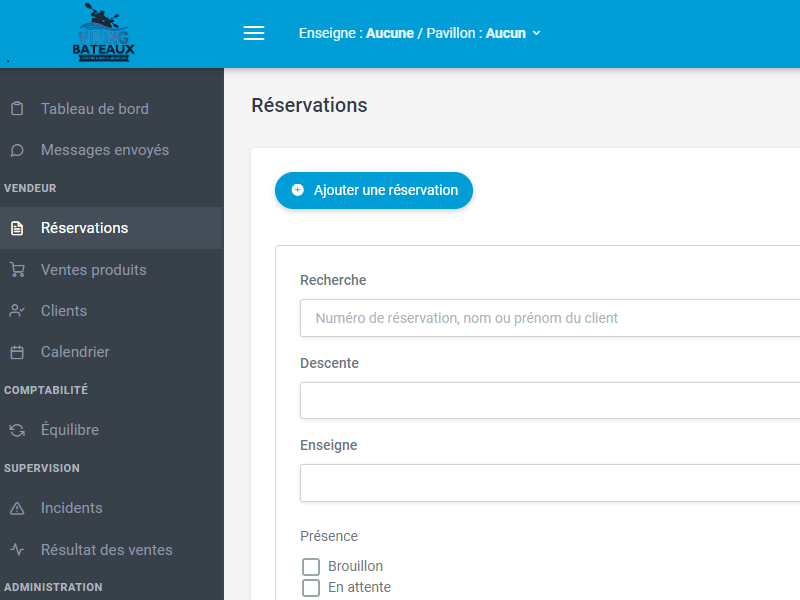Click the Ventes produits cart icon

(x=17, y=269)
